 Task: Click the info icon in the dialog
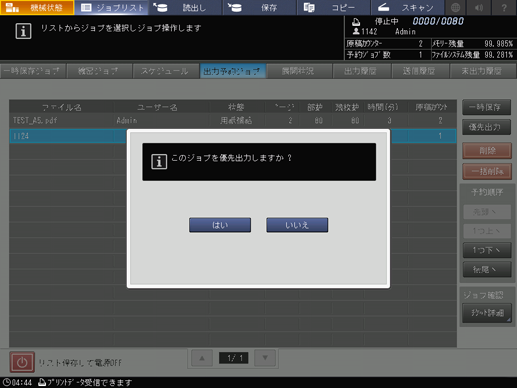click(159, 162)
